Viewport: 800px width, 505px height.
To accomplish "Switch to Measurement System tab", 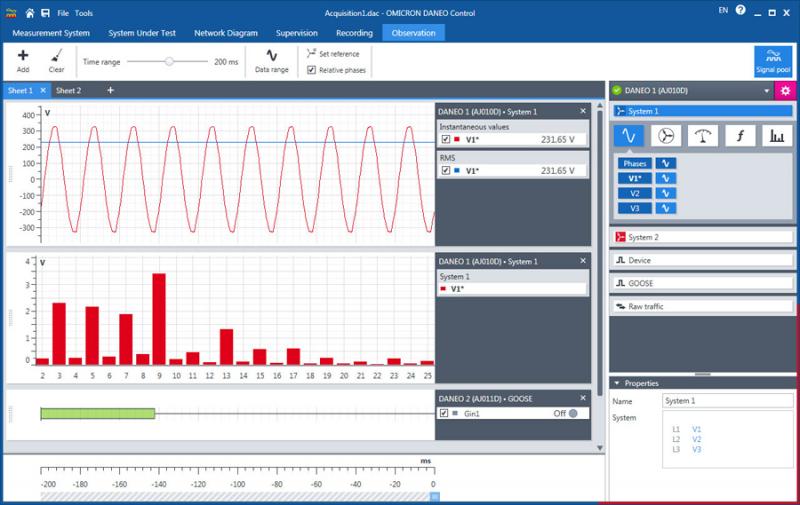I will (51, 33).
